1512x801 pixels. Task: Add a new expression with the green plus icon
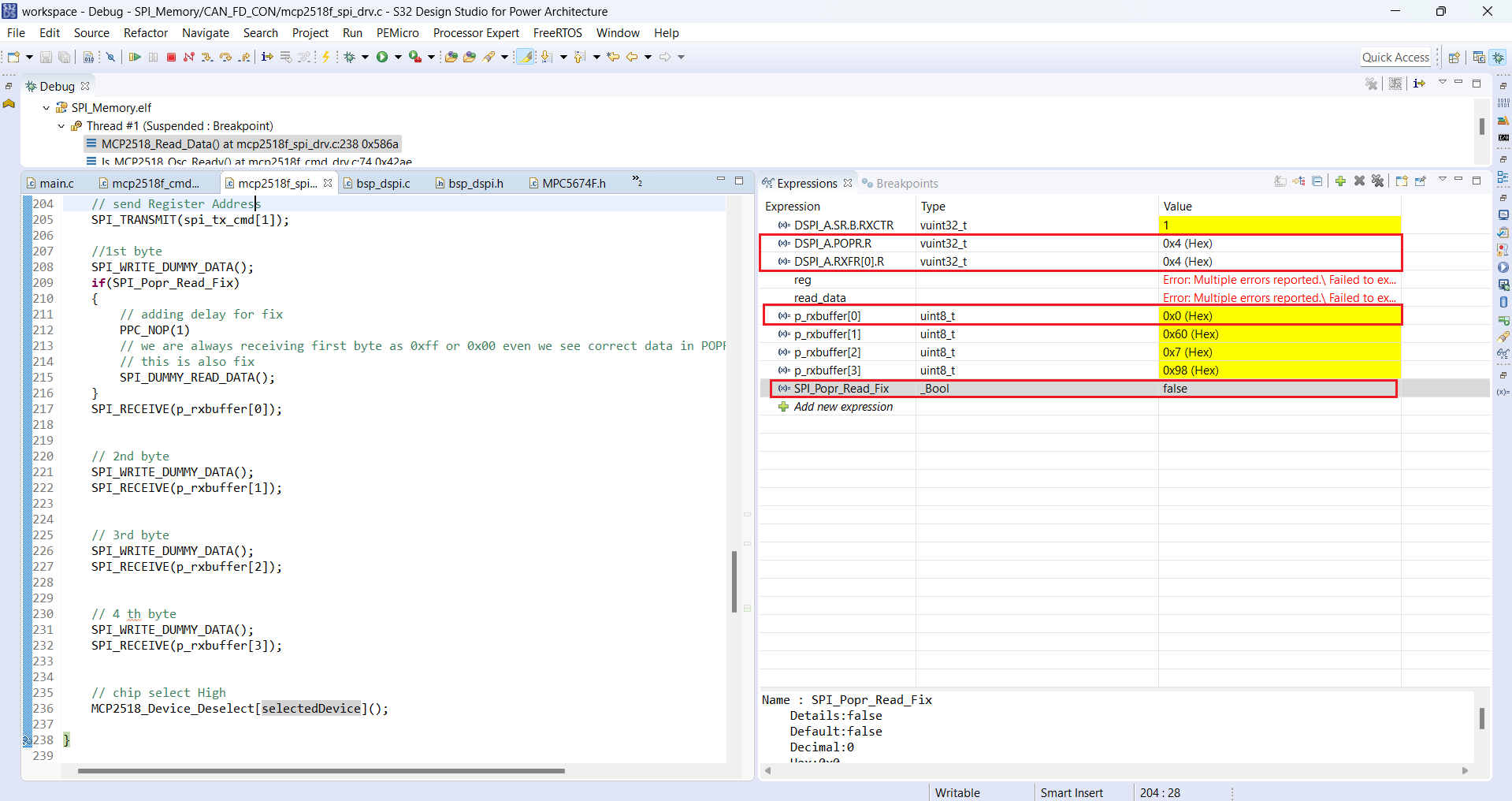pyautogui.click(x=1341, y=181)
